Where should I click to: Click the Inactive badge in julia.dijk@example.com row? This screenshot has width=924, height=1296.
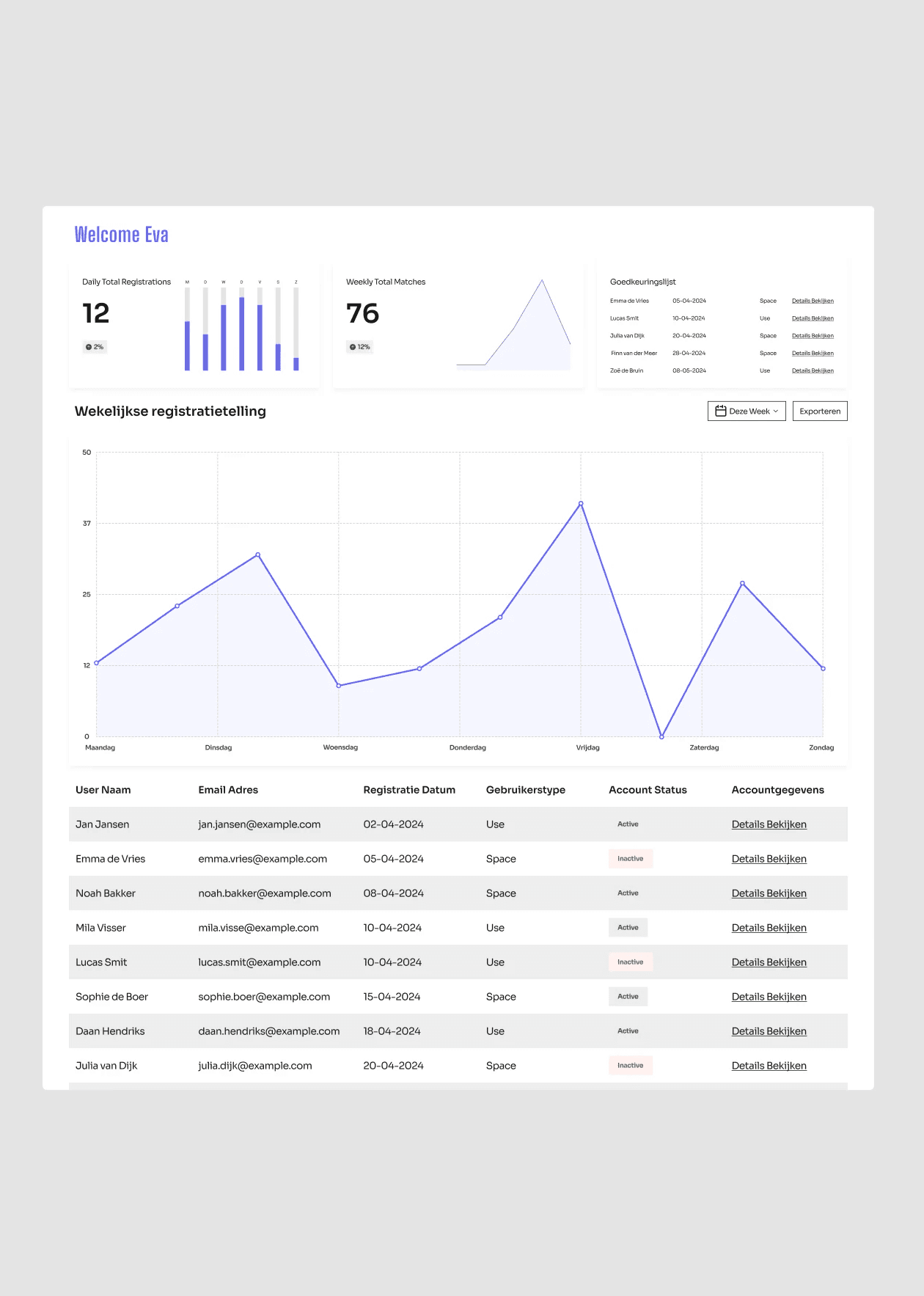click(630, 1066)
